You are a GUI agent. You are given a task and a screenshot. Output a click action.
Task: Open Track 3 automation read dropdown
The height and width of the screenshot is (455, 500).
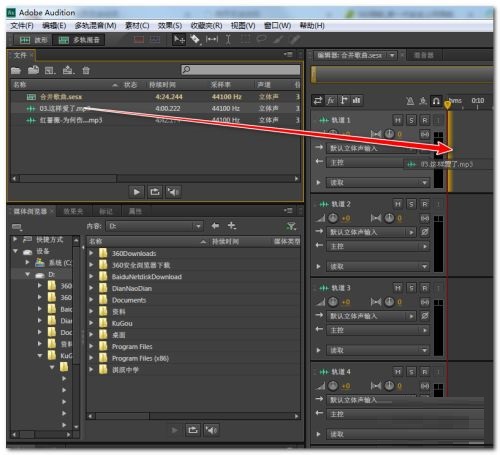[378, 350]
